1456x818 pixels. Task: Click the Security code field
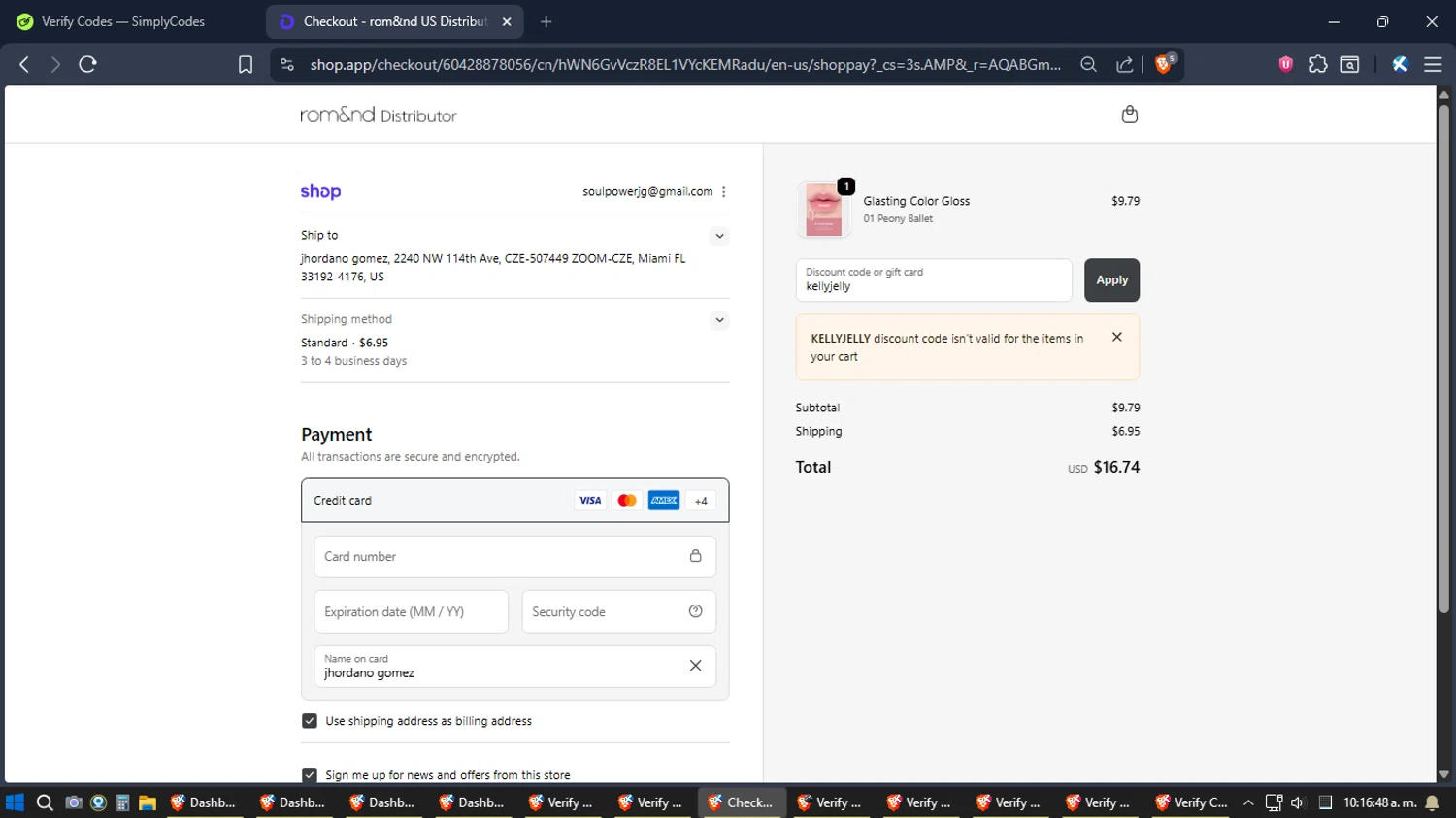coord(618,611)
